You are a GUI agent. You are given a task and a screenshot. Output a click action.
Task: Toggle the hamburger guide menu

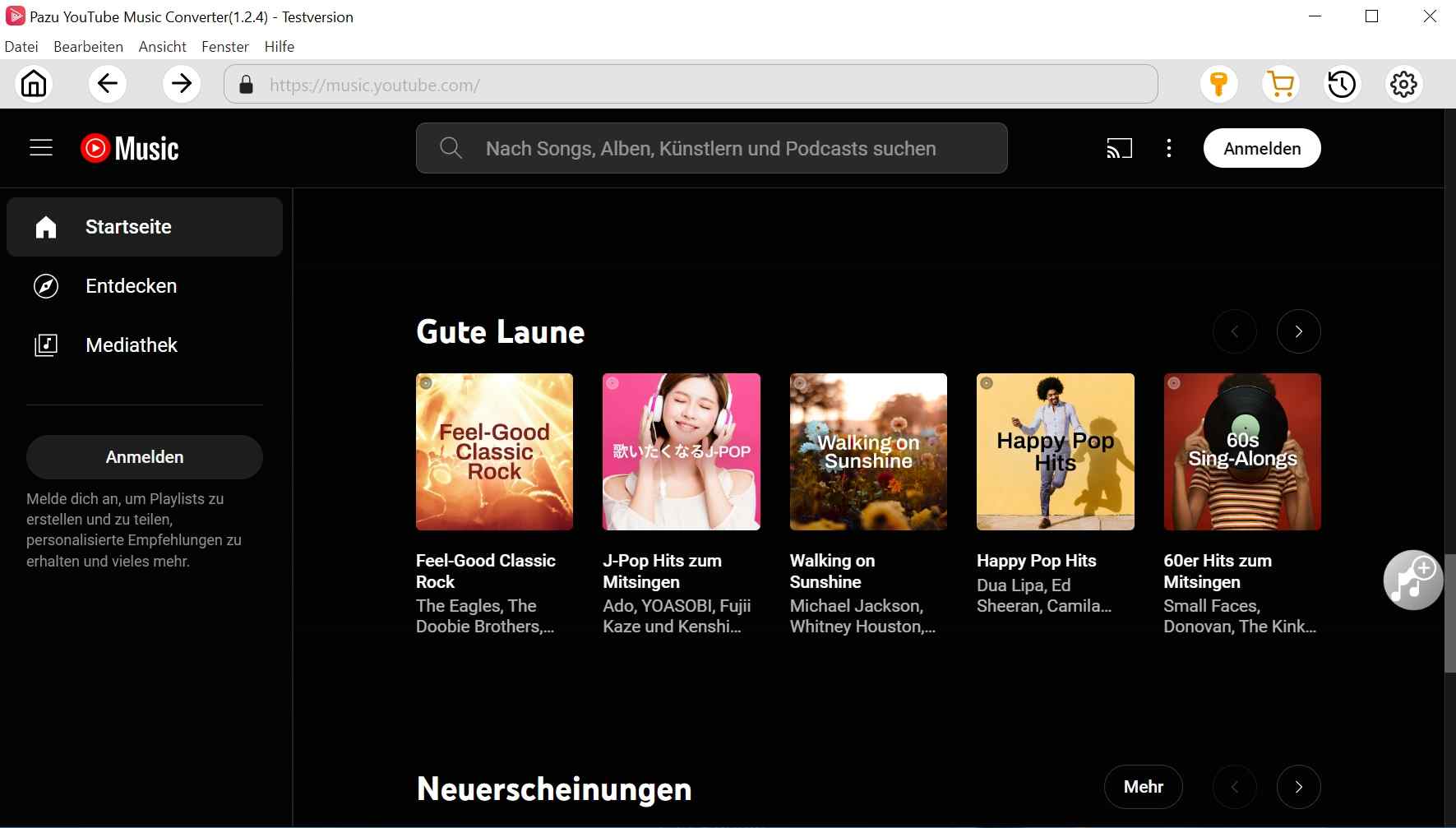41,148
